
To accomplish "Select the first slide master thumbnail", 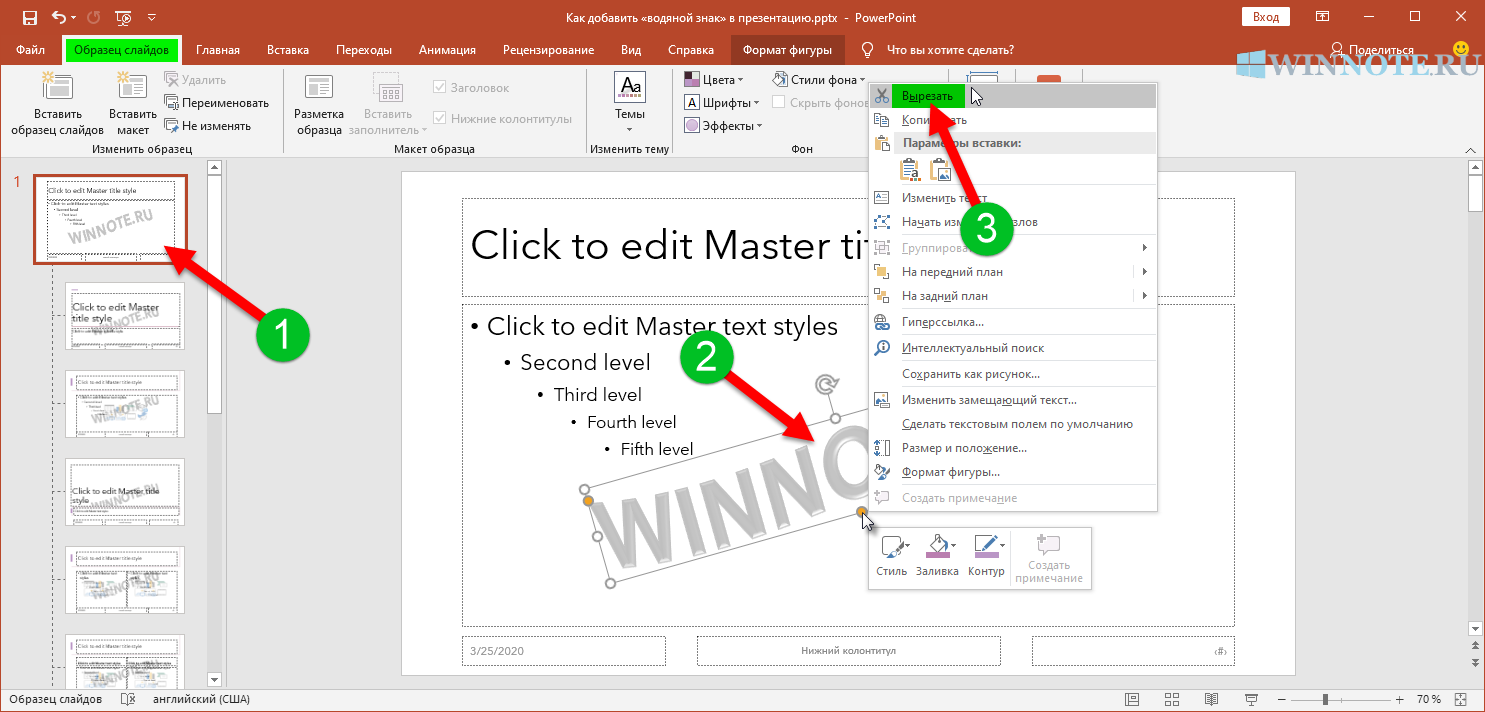I will [x=110, y=220].
